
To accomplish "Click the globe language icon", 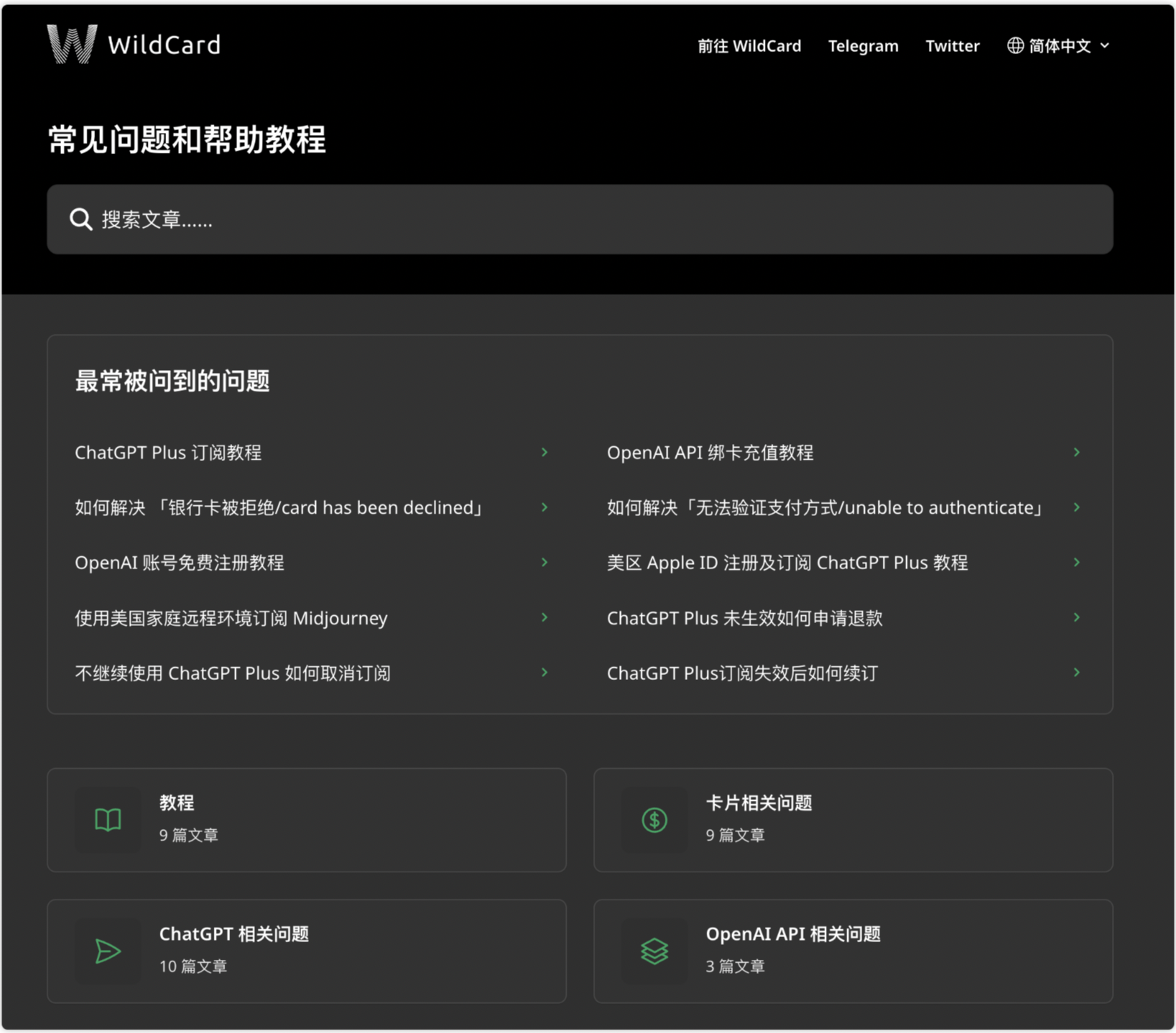I will coord(1016,45).
